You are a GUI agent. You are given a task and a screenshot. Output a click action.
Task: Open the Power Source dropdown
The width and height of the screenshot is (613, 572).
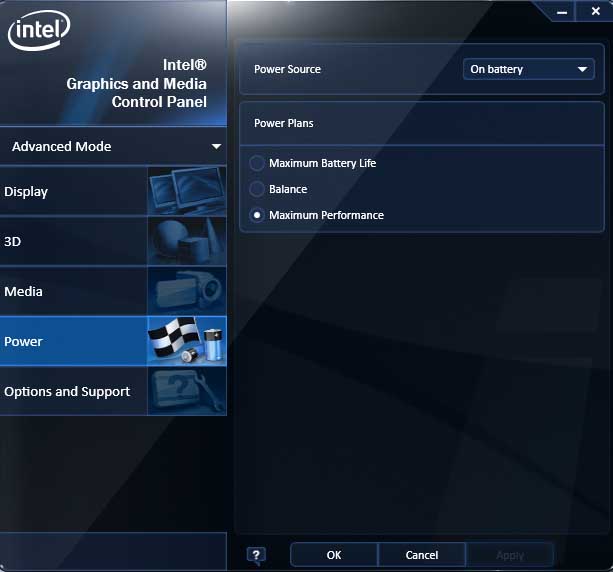point(529,69)
